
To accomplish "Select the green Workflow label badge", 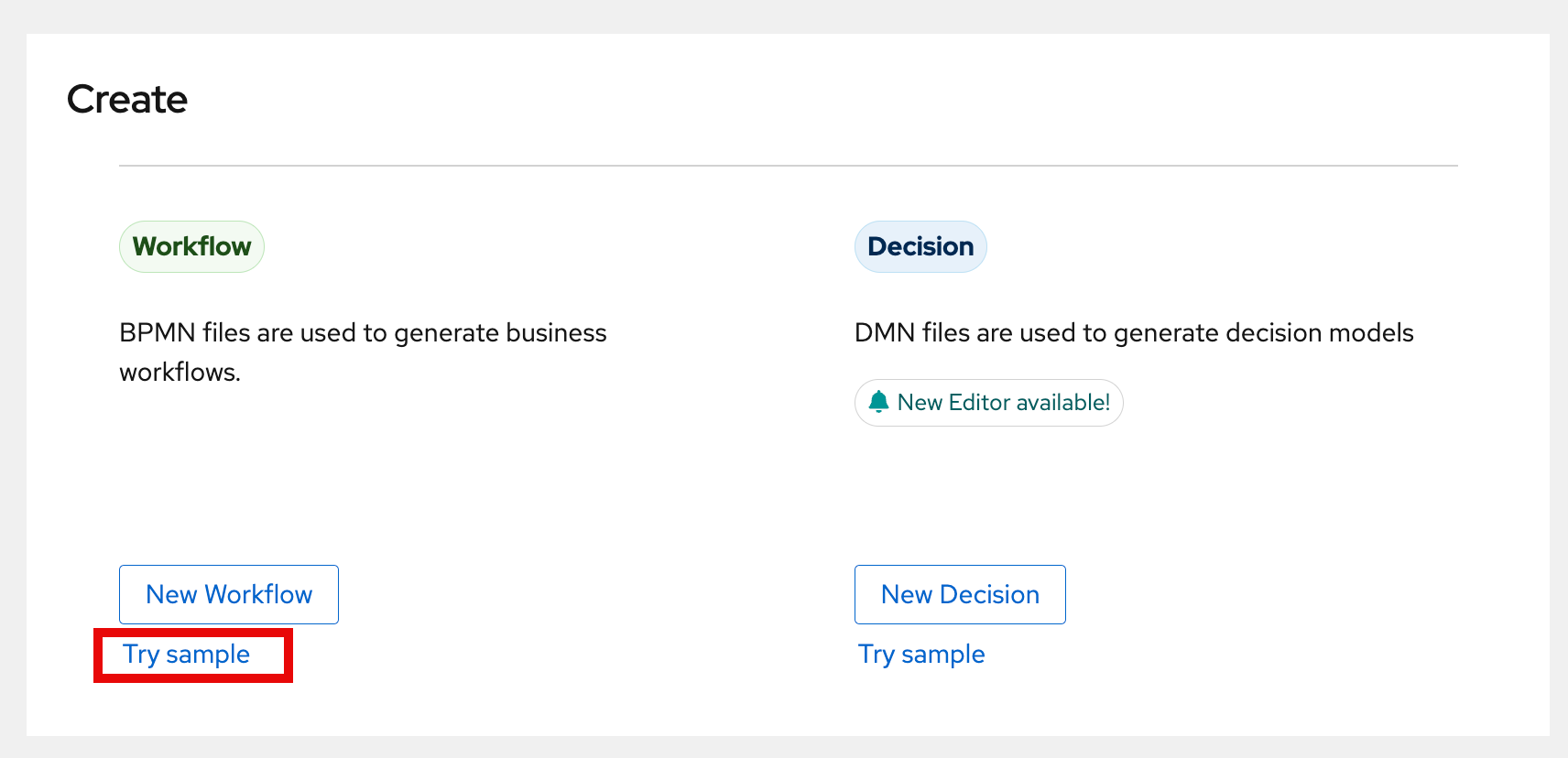I will coord(191,246).
